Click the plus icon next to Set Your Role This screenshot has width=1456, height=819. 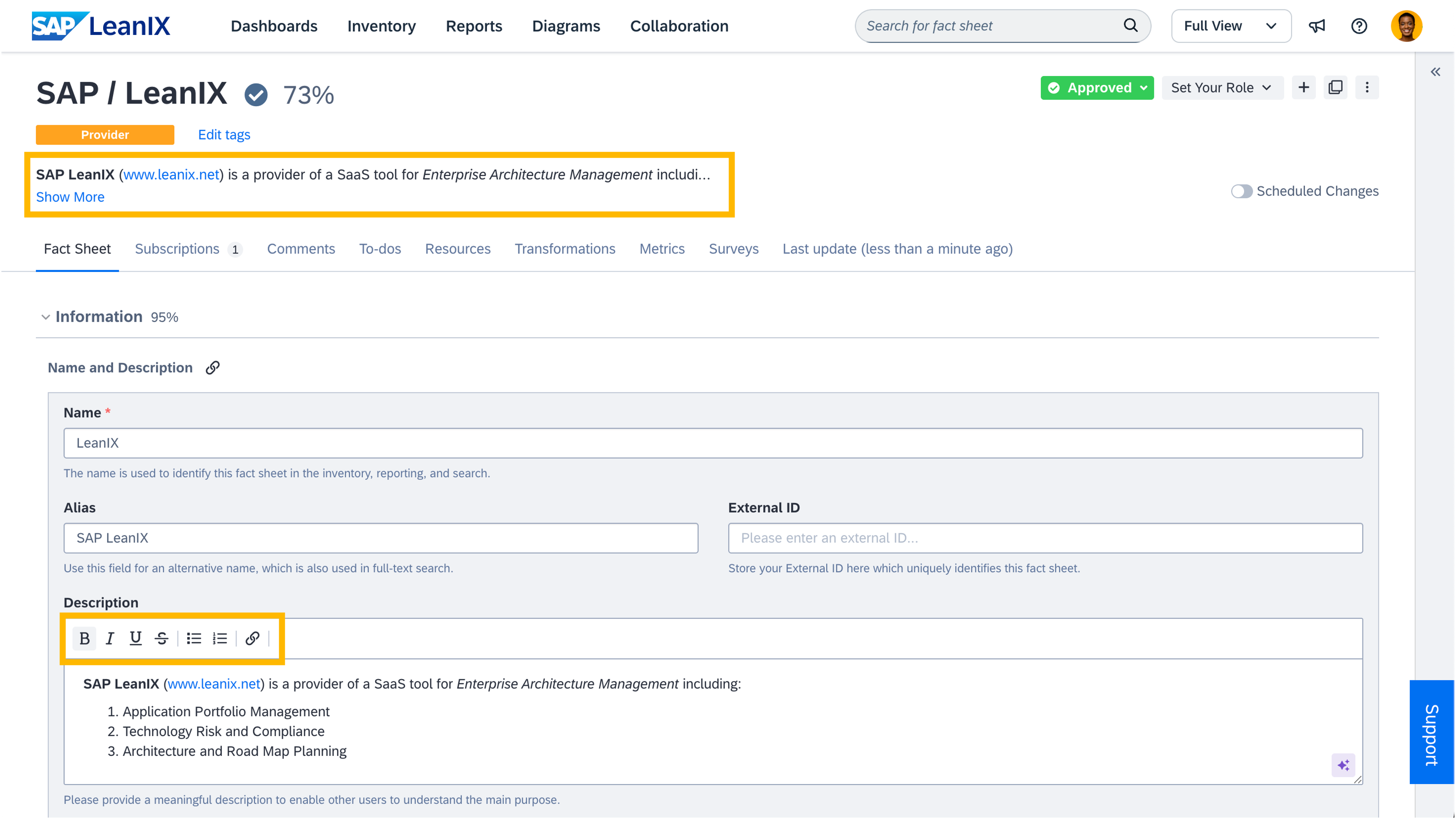[x=1303, y=88]
